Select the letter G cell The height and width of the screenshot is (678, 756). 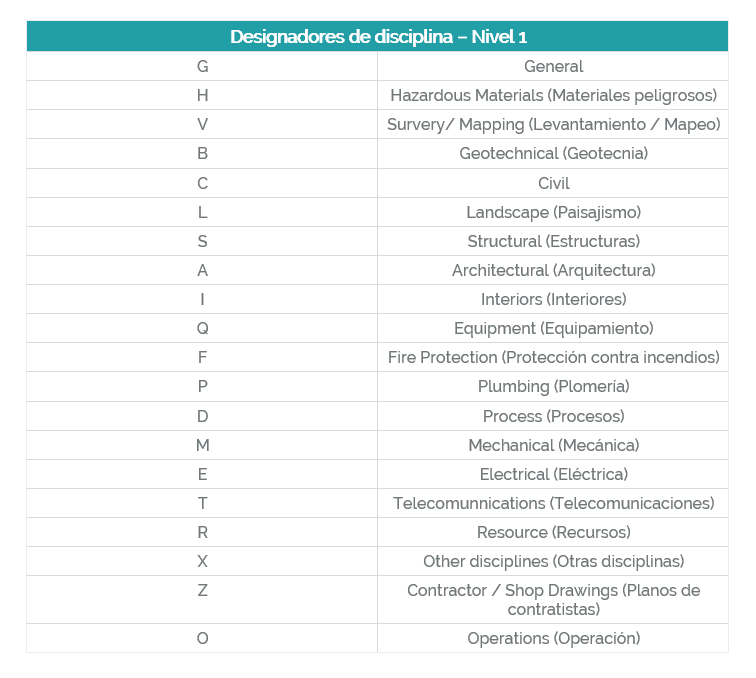point(202,67)
